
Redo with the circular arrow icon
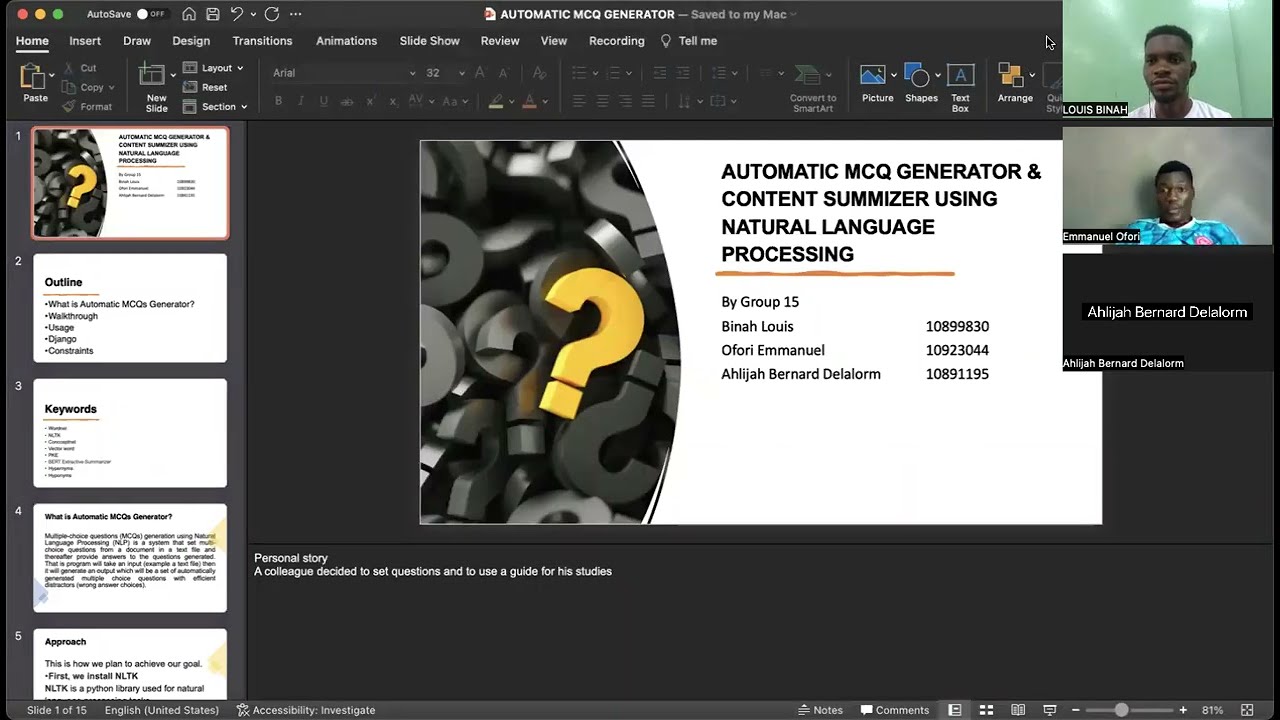pos(272,14)
